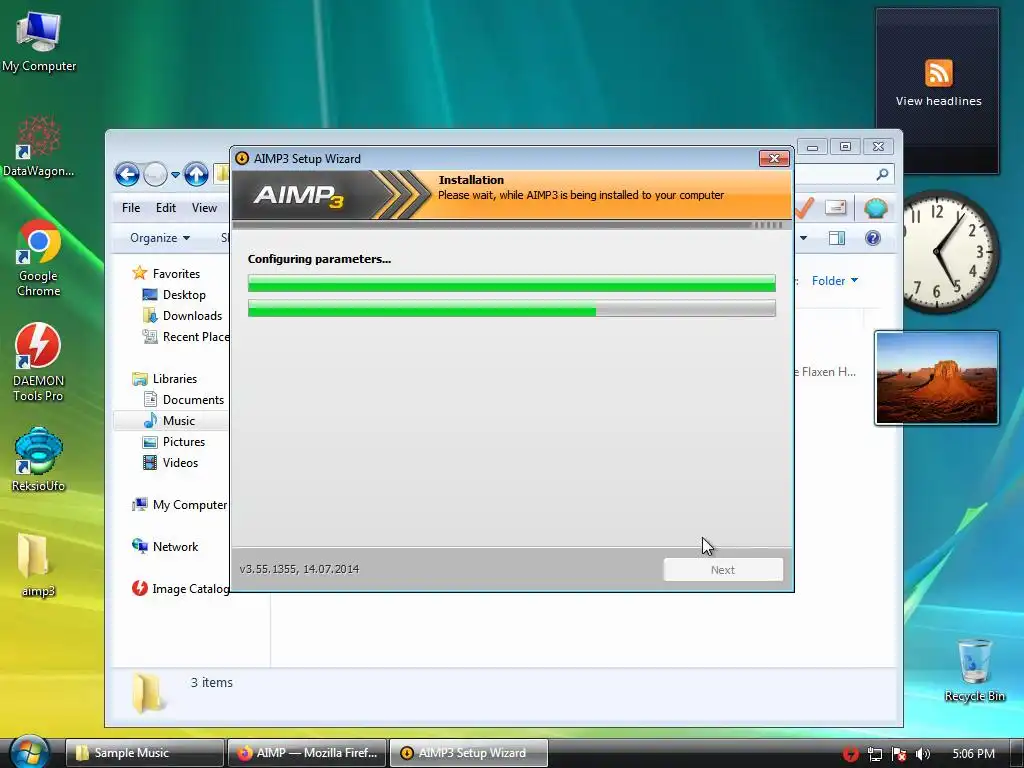Screen dimensions: 1024x768
Task: Open My Computer desktop icon
Action: coord(39,40)
